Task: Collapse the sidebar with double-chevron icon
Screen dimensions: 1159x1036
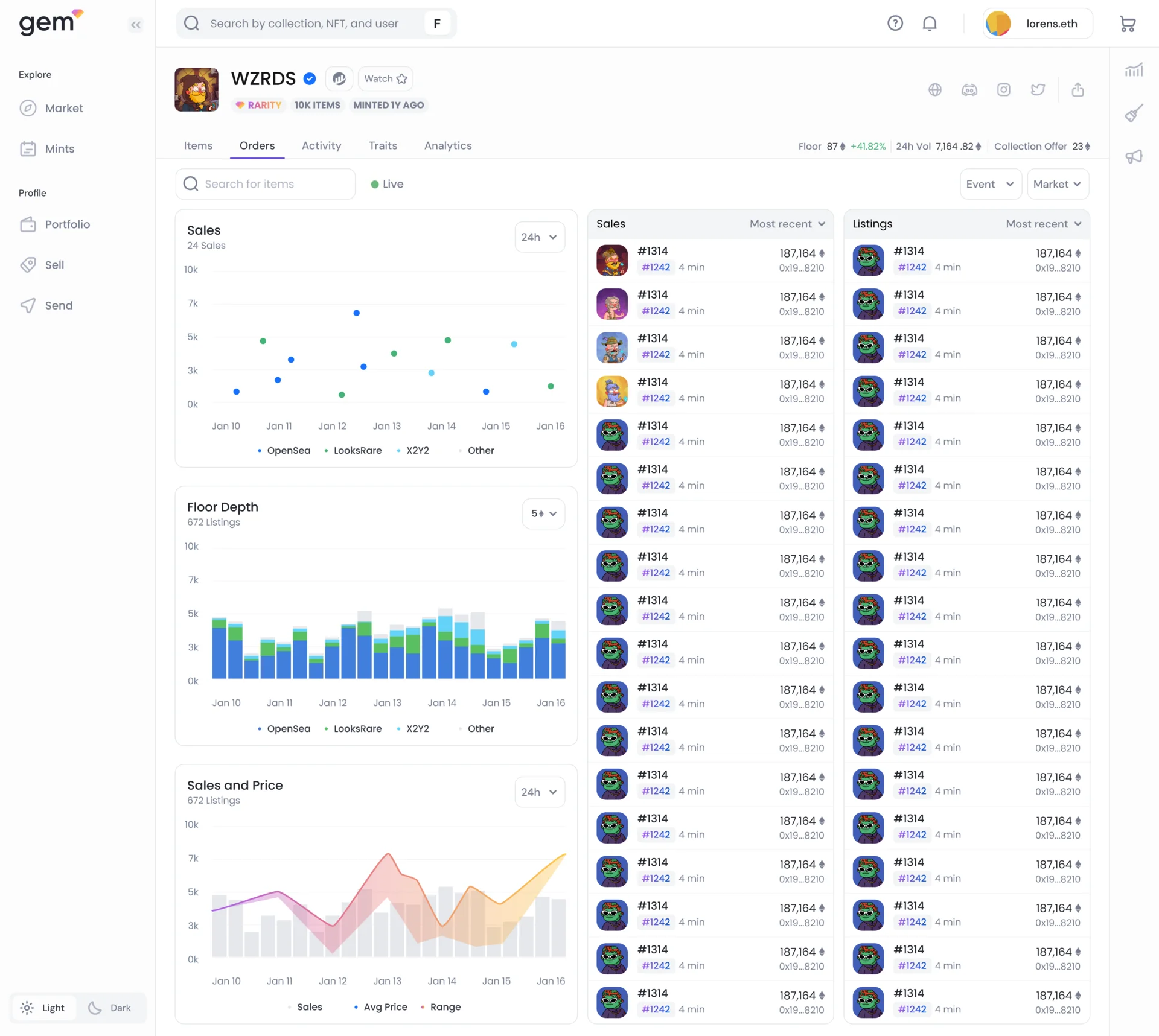Action: click(x=136, y=25)
